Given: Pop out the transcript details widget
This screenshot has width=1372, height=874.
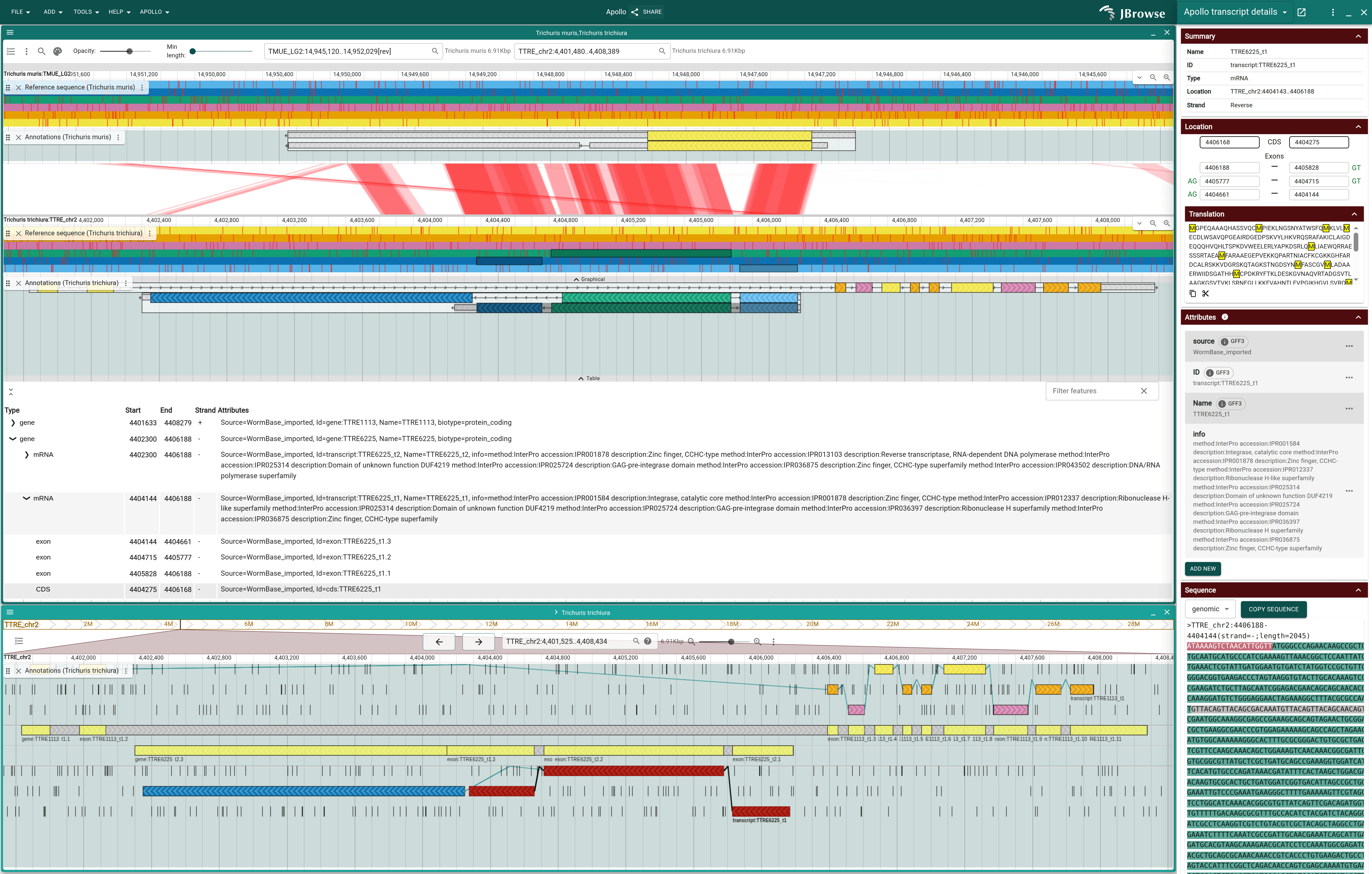Looking at the screenshot, I should pyautogui.click(x=1301, y=12).
